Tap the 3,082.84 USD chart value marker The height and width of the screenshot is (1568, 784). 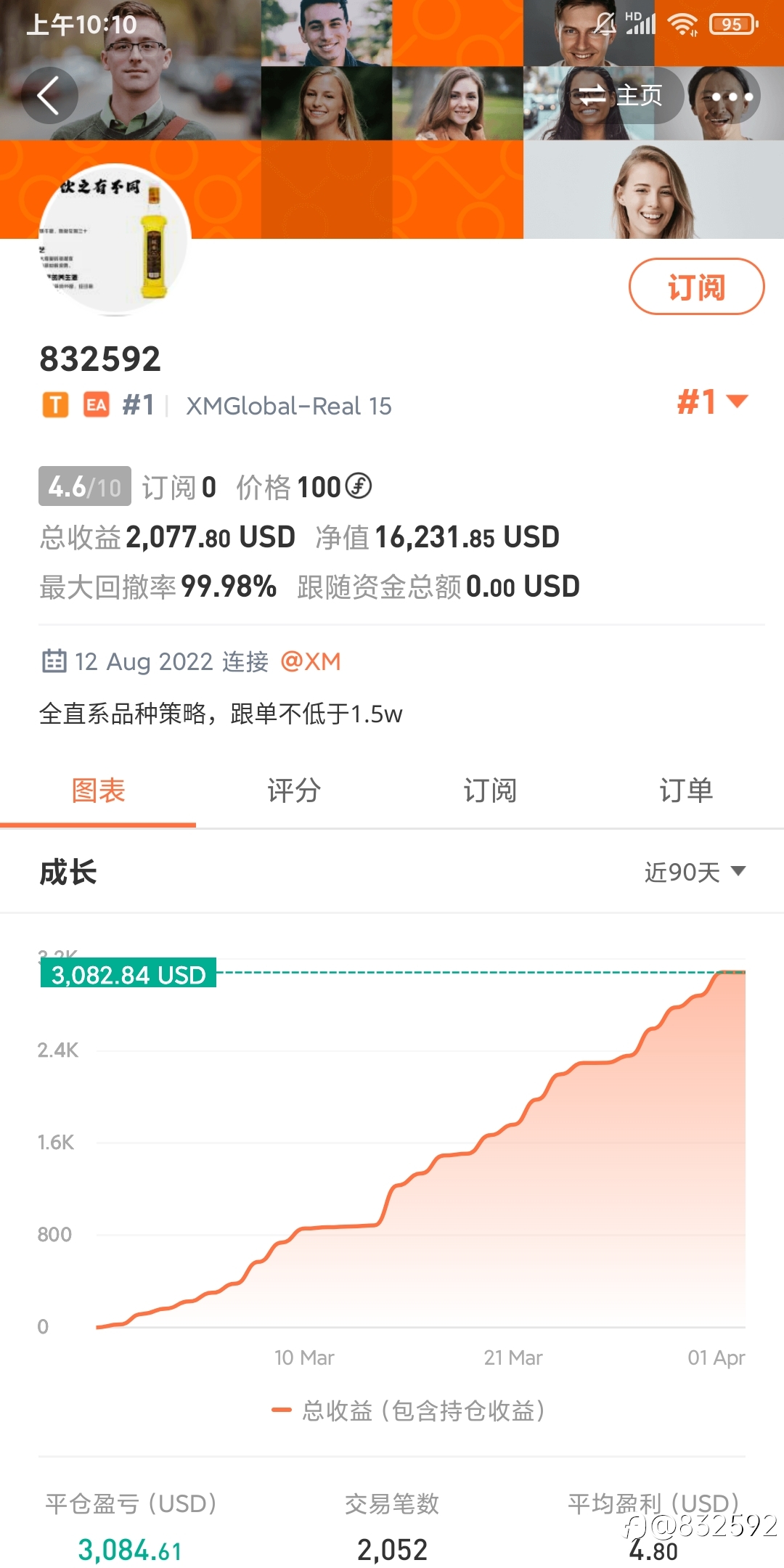(x=128, y=974)
